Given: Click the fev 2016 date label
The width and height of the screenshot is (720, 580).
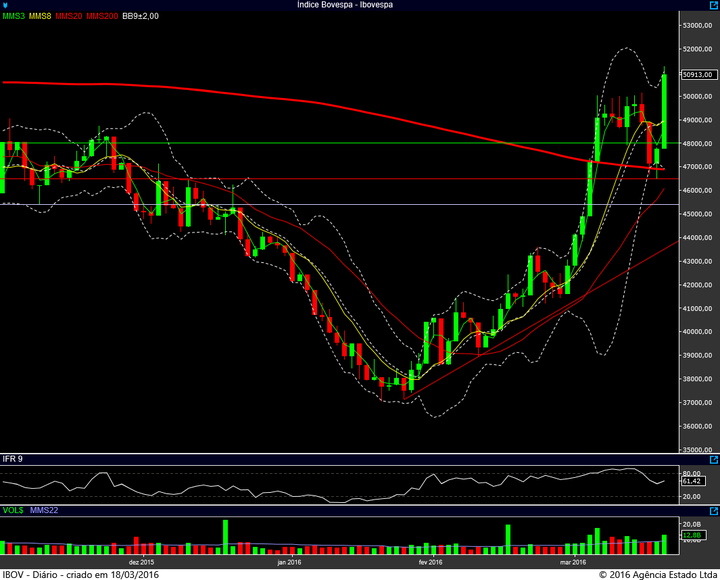Looking at the screenshot, I should tap(431, 562).
